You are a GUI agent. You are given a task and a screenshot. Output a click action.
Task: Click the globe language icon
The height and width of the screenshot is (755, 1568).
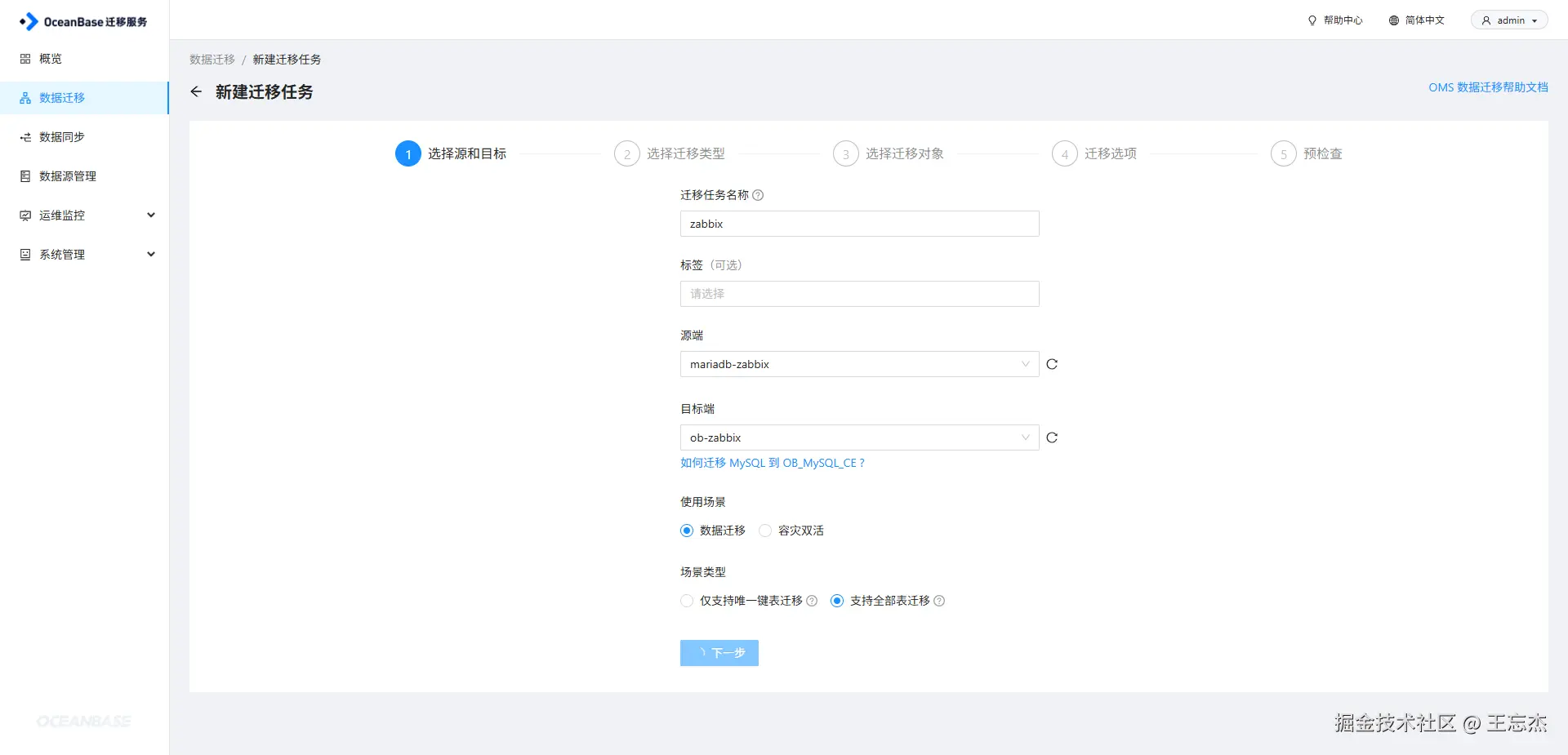[x=1394, y=20]
